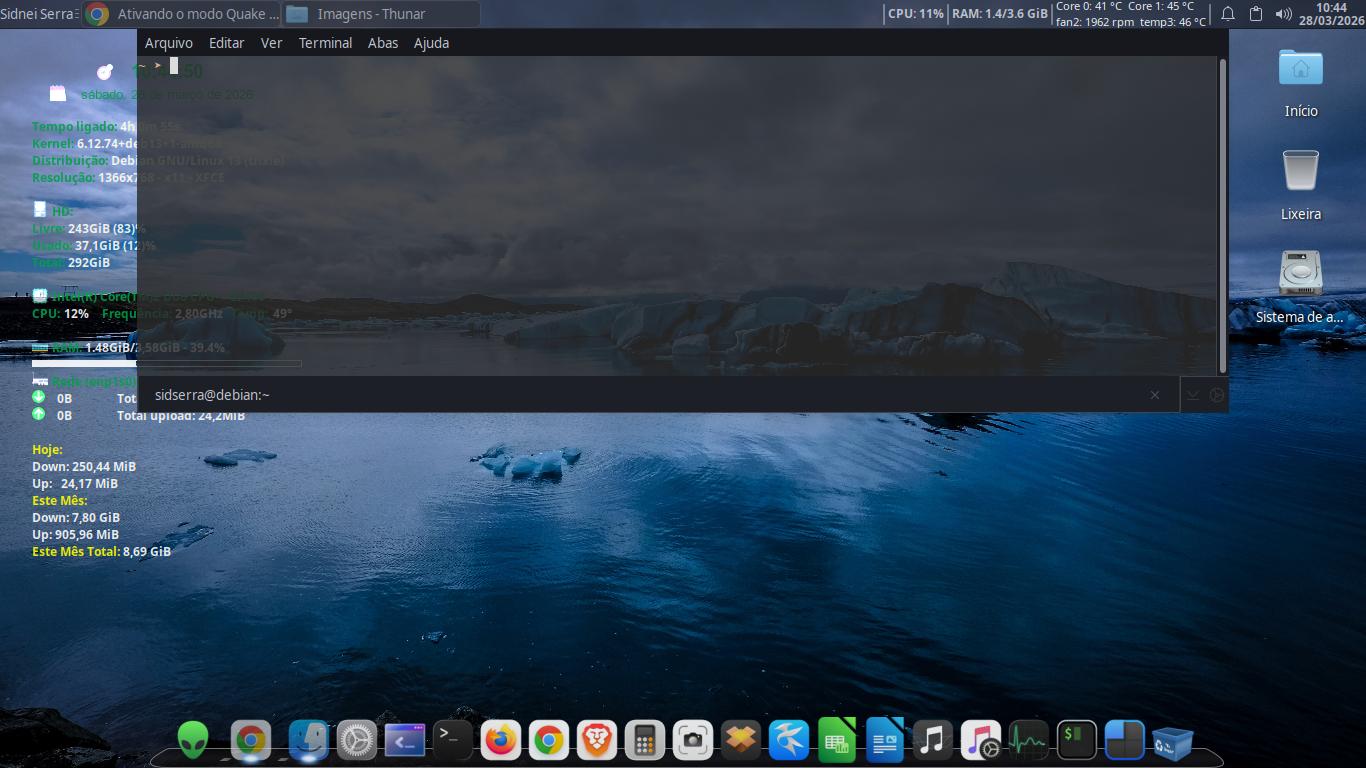Open the recycle bin in the dock
This screenshot has width=1366, height=768.
pos(1172,741)
